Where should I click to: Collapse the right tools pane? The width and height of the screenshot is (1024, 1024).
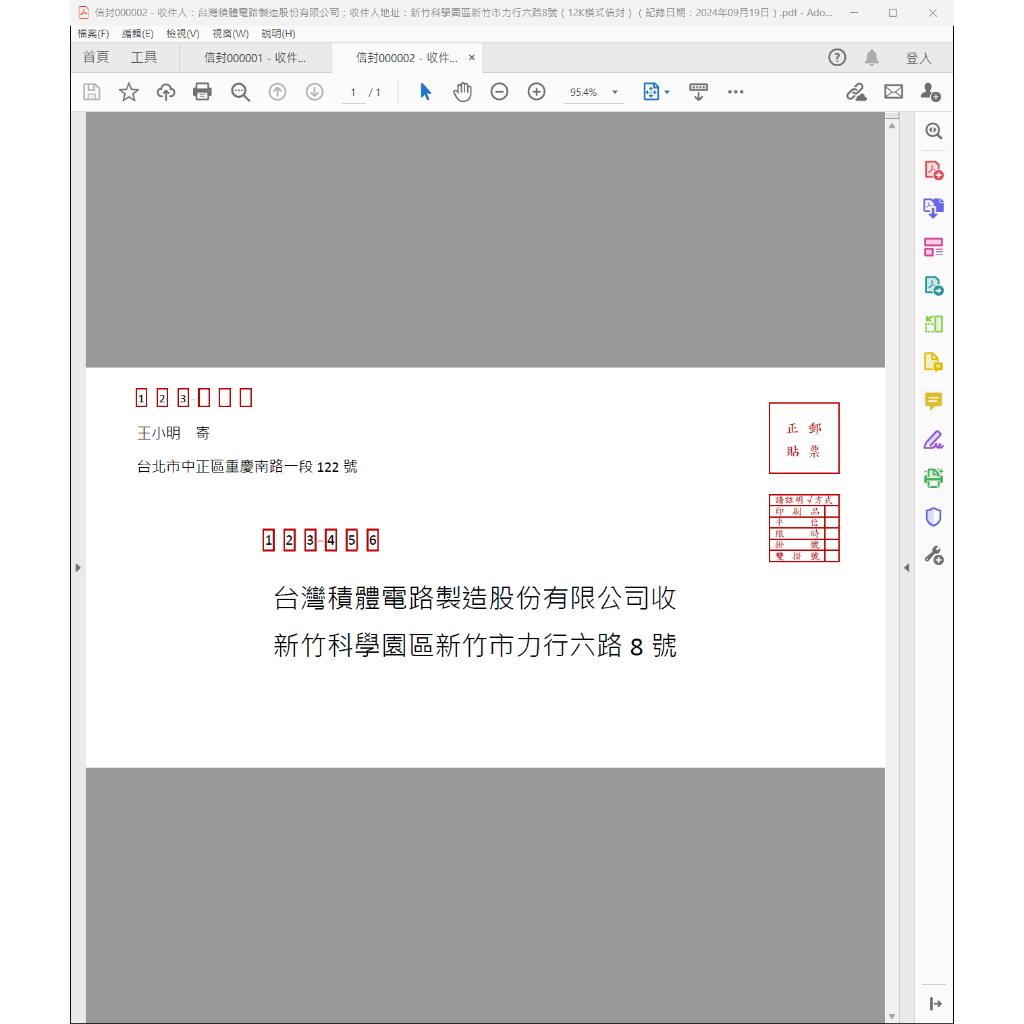pos(906,567)
